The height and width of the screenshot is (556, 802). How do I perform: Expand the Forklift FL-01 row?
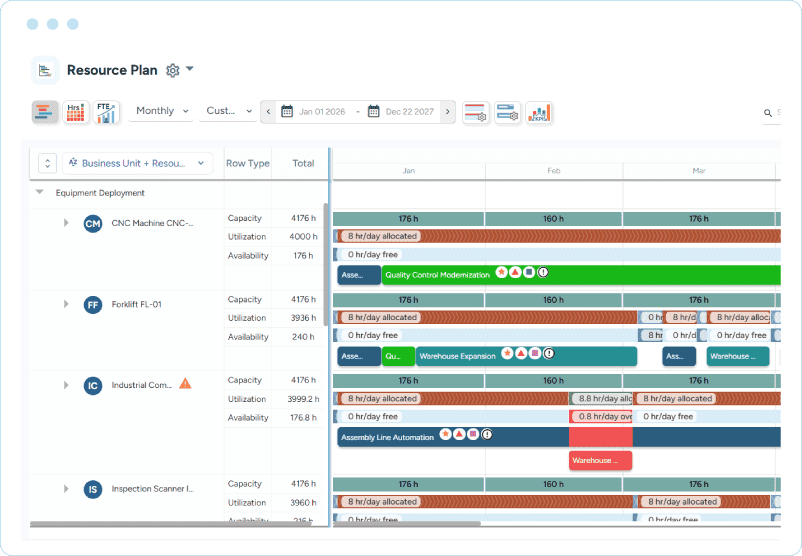pyautogui.click(x=66, y=304)
